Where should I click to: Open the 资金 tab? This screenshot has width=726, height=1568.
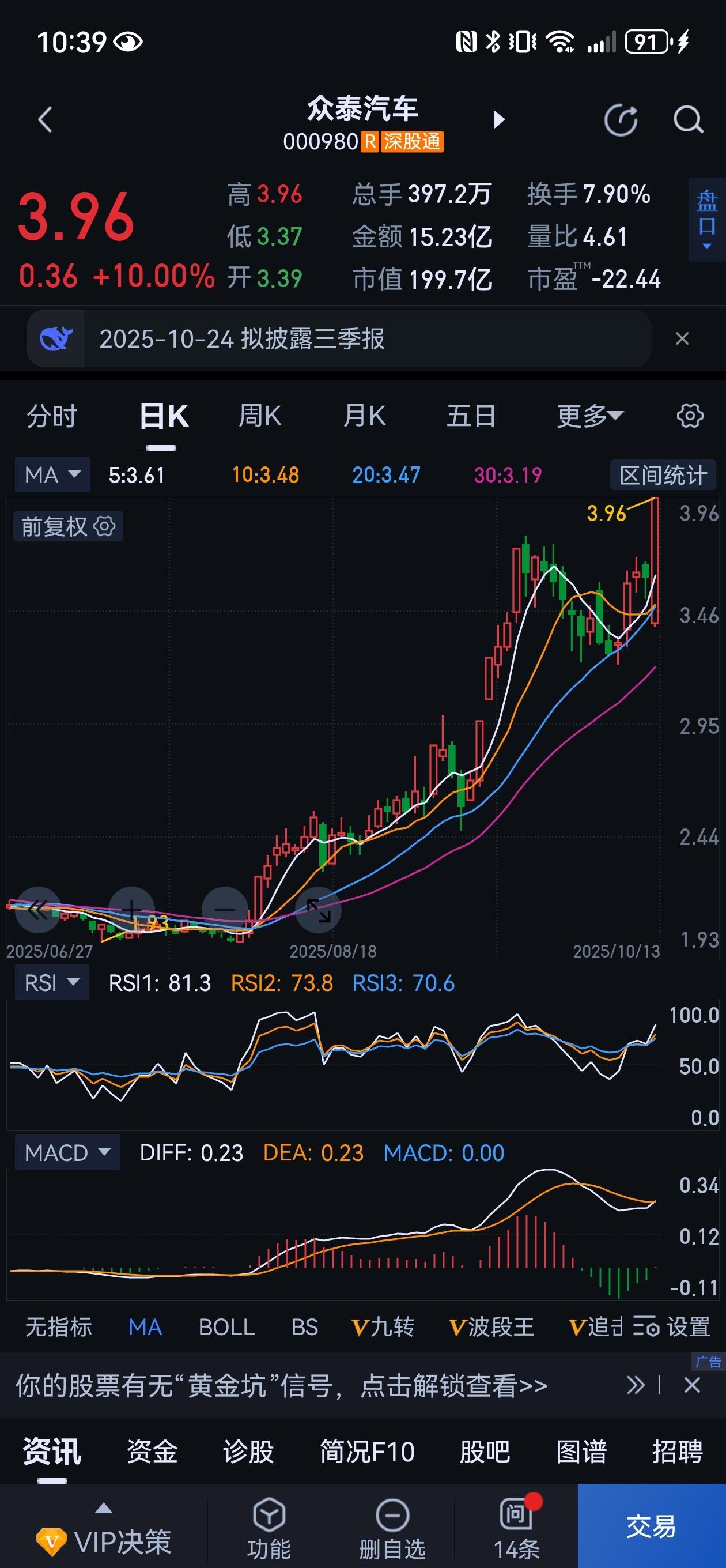click(152, 1452)
